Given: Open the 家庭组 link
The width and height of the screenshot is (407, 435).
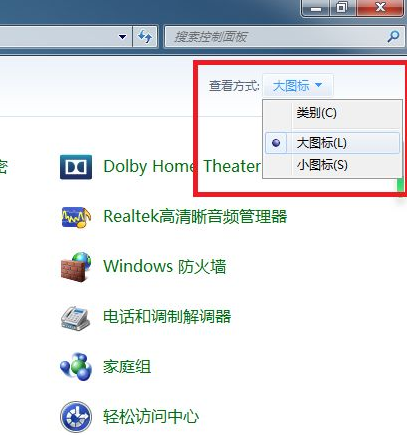Looking at the screenshot, I should 127,366.
